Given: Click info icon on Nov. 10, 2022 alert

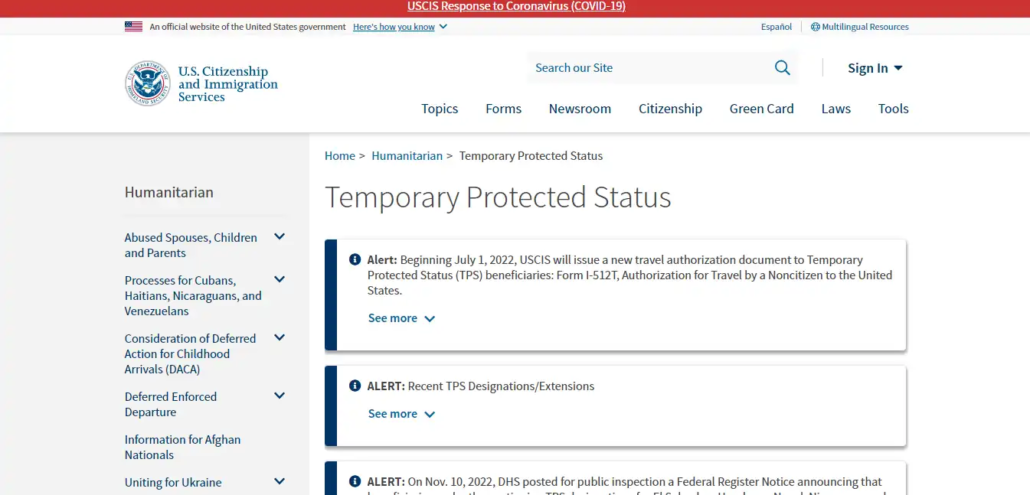Looking at the screenshot, I should [355, 481].
